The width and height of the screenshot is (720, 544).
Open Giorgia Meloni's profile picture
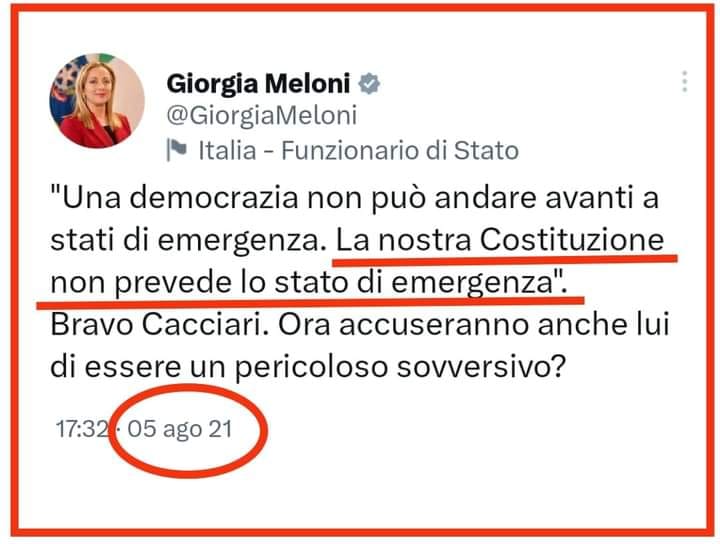(x=97, y=101)
